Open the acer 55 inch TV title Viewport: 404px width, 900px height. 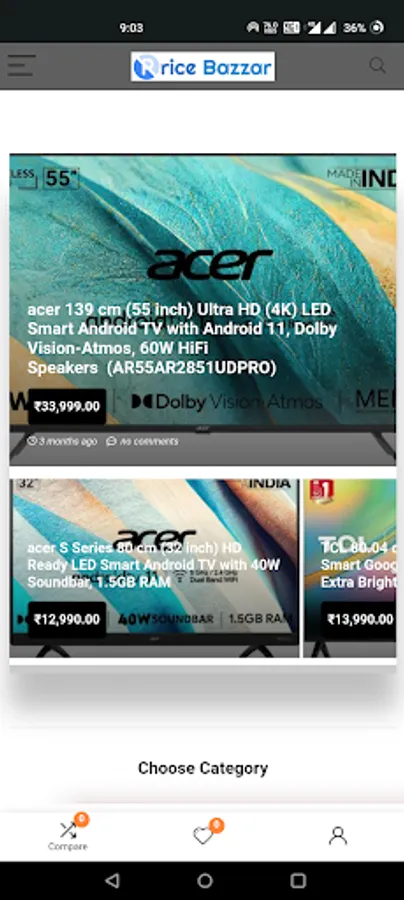coord(182,339)
